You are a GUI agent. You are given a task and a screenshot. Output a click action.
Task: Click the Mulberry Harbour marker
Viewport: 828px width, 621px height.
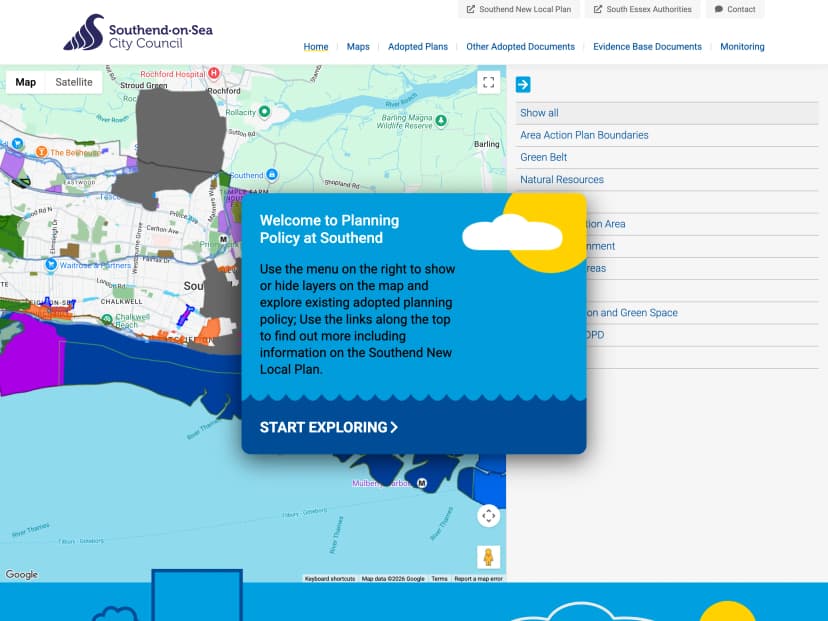point(422,483)
